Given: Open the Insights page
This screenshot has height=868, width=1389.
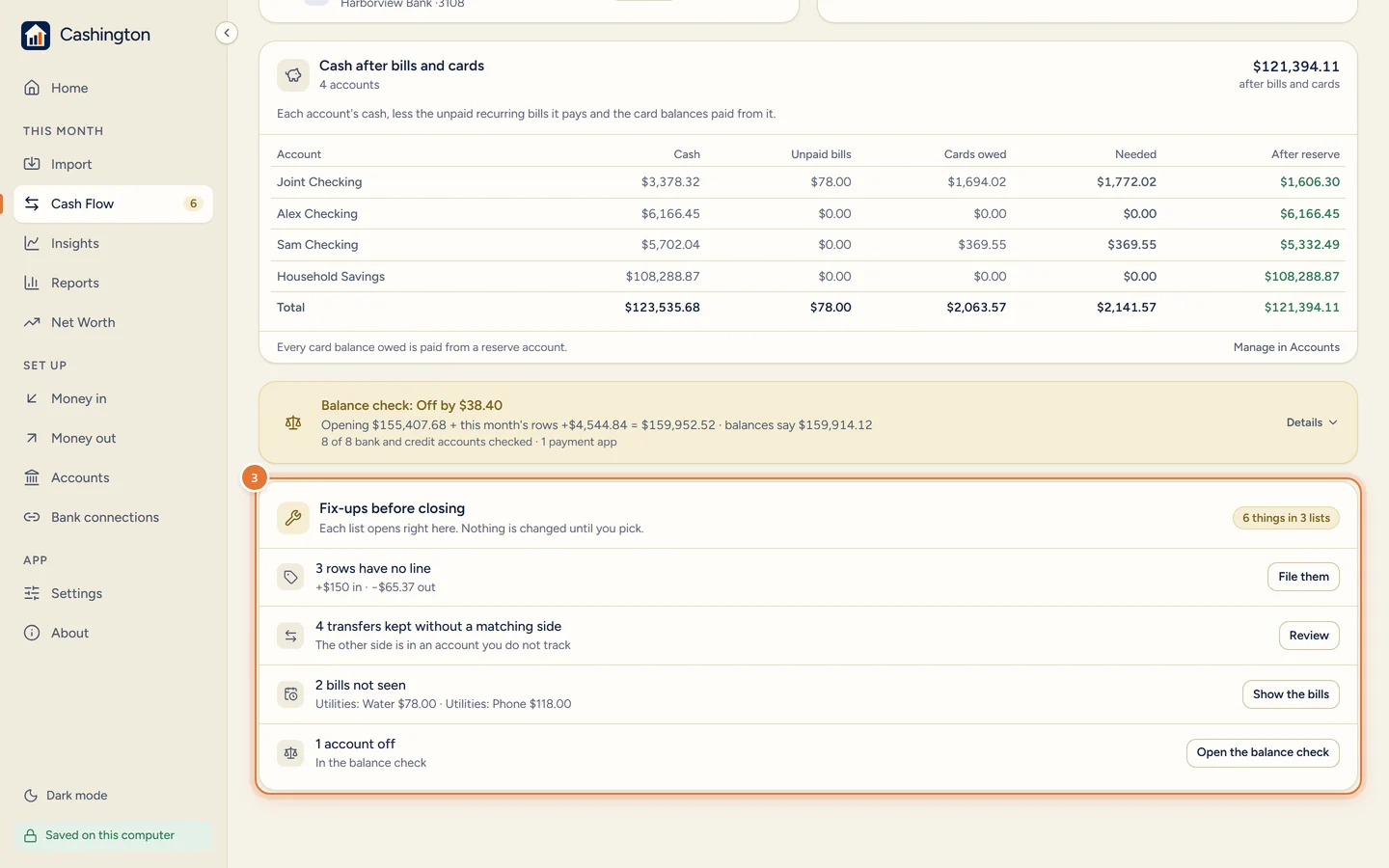Looking at the screenshot, I should click(113, 243).
